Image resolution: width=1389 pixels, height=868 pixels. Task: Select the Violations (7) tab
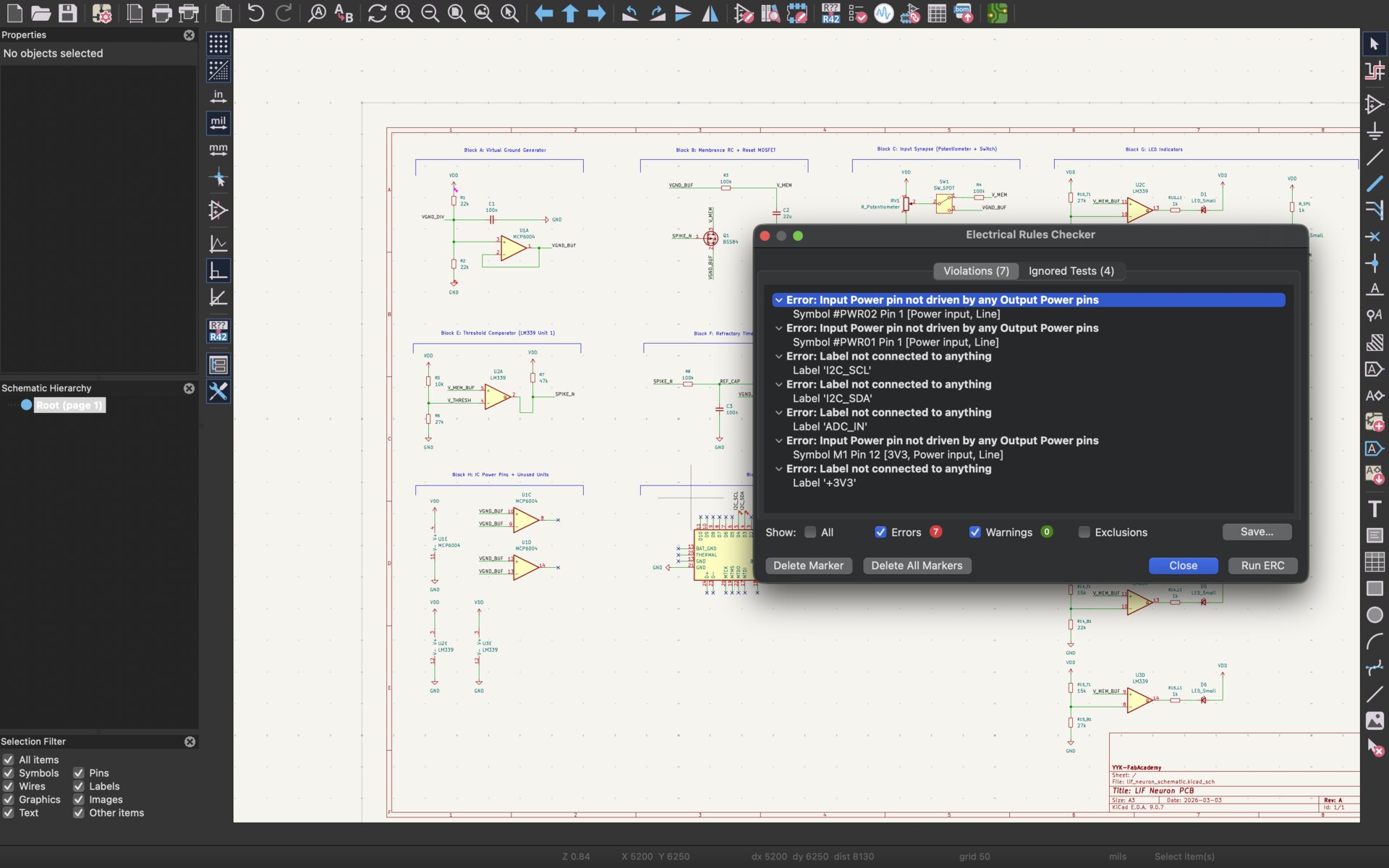(975, 271)
